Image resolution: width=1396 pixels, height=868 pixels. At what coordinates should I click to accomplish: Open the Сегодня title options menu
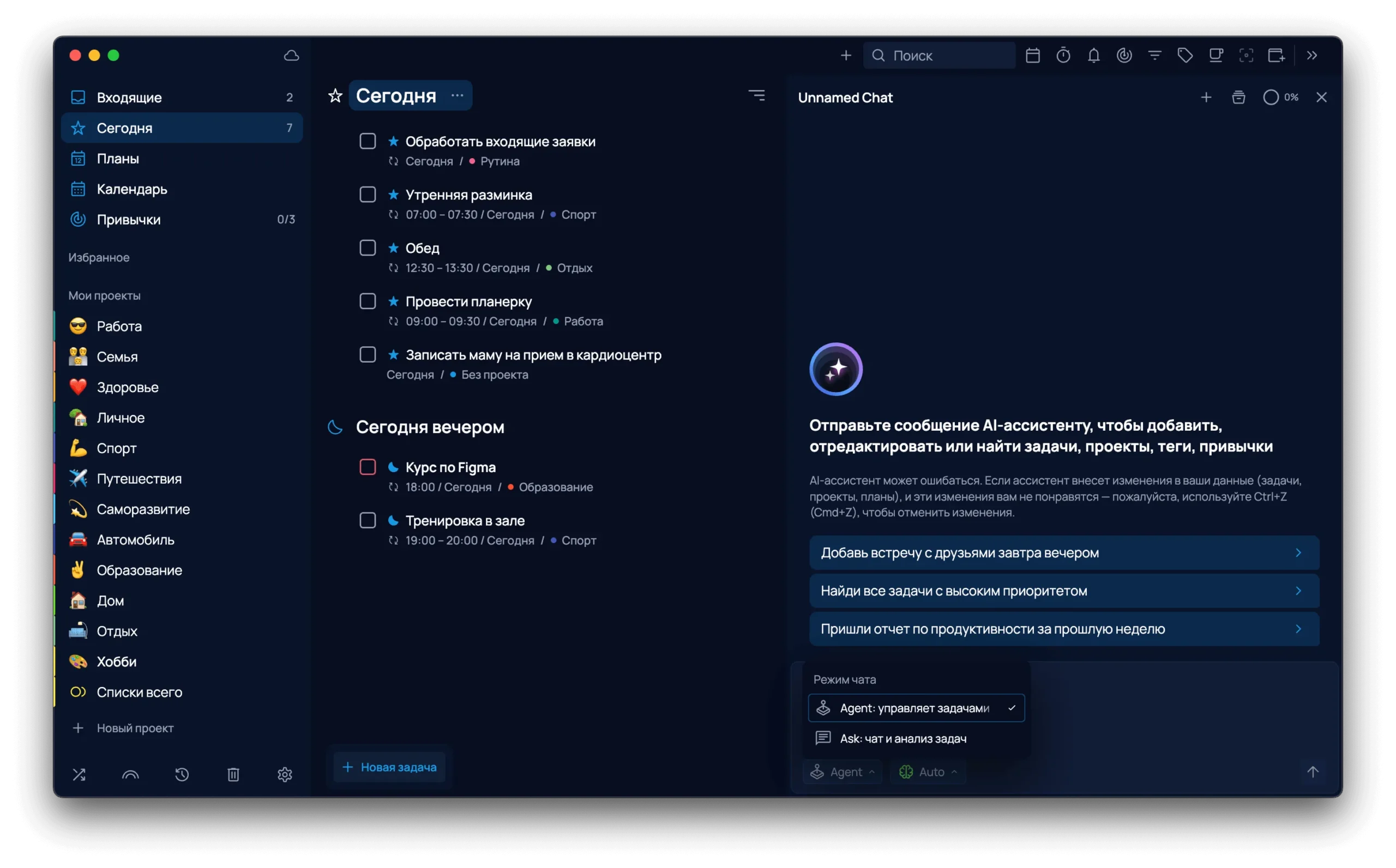456,95
